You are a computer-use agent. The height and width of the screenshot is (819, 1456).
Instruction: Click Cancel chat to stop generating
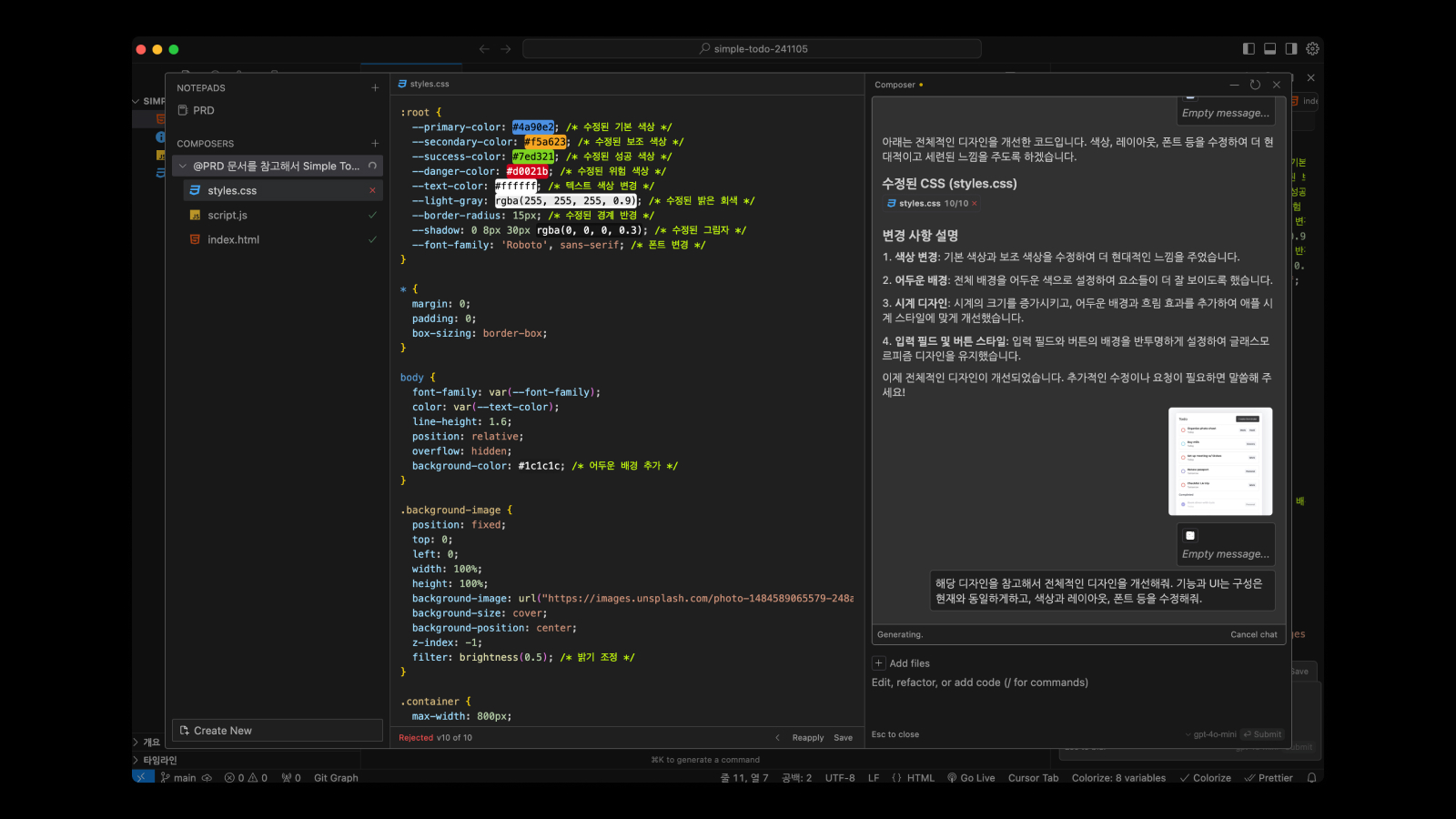tap(1254, 634)
